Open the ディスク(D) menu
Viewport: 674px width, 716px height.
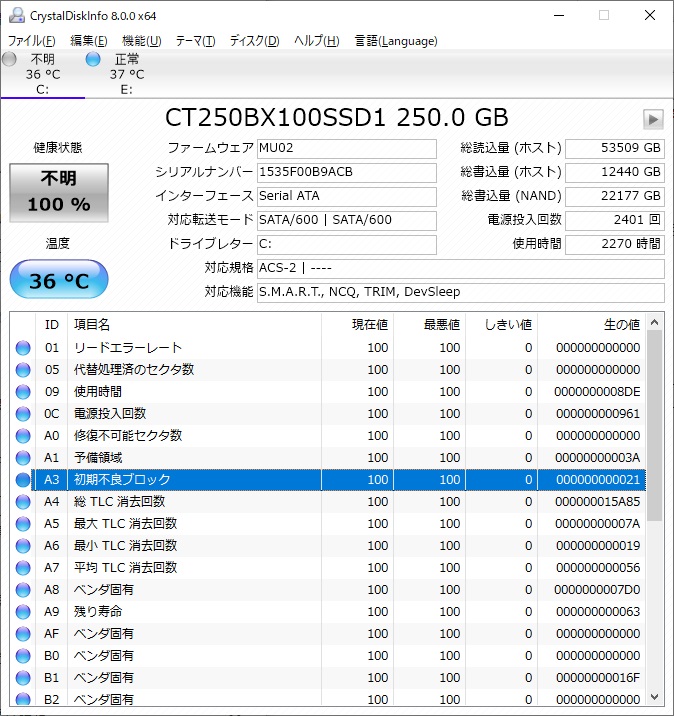(x=254, y=41)
